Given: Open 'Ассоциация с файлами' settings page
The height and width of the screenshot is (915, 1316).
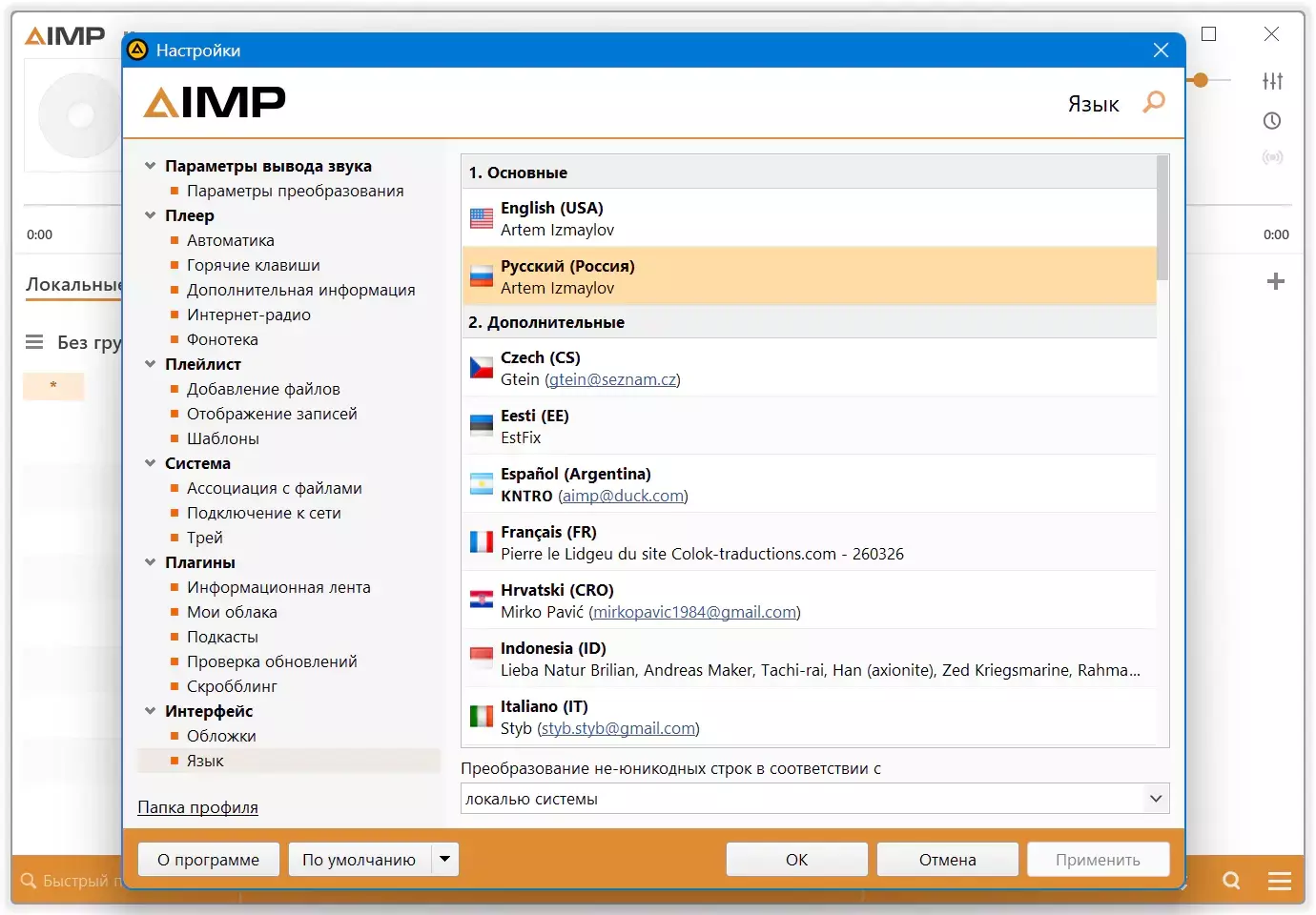Looking at the screenshot, I should click(275, 488).
